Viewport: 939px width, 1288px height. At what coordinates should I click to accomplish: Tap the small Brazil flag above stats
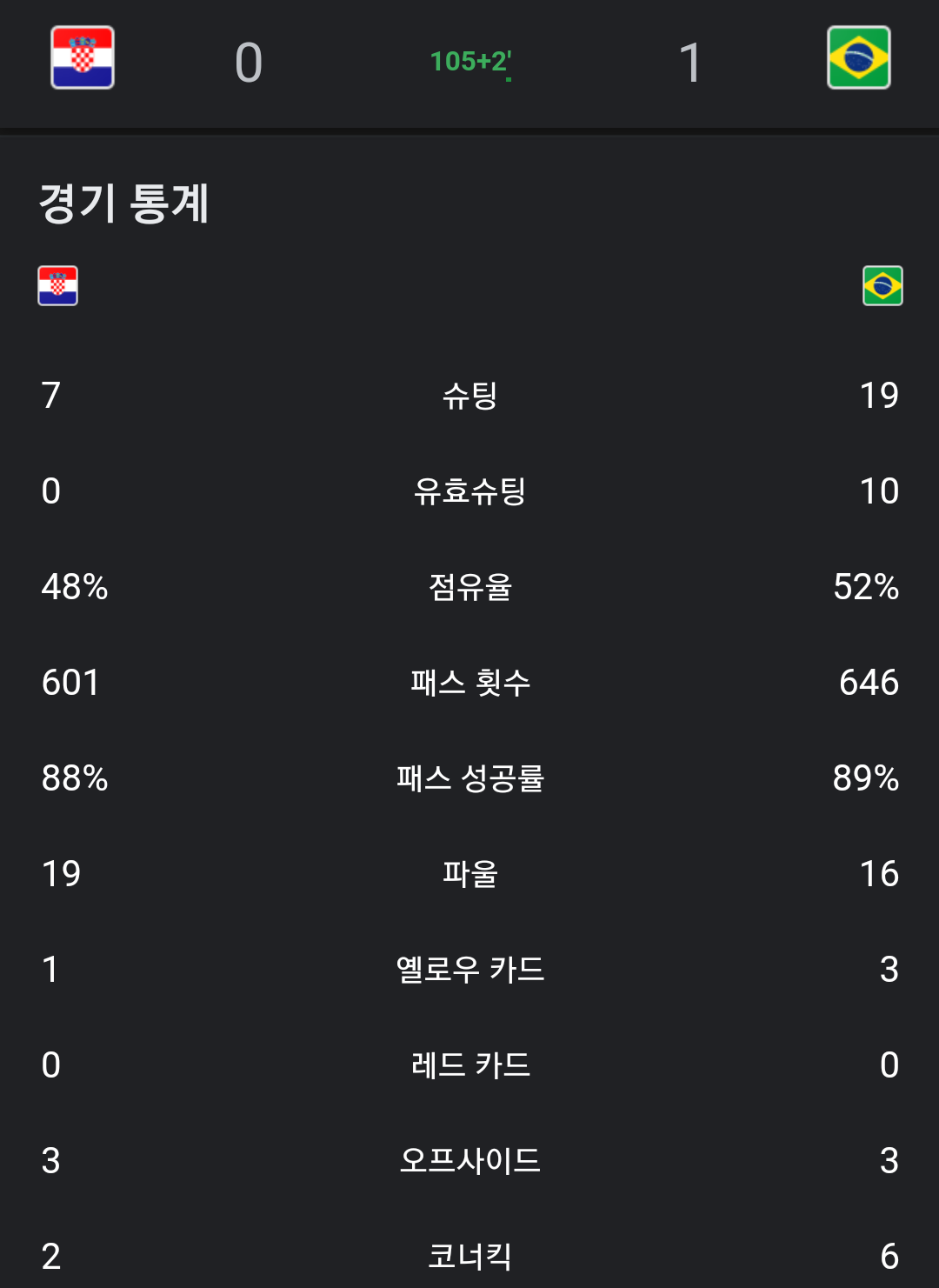[x=882, y=285]
